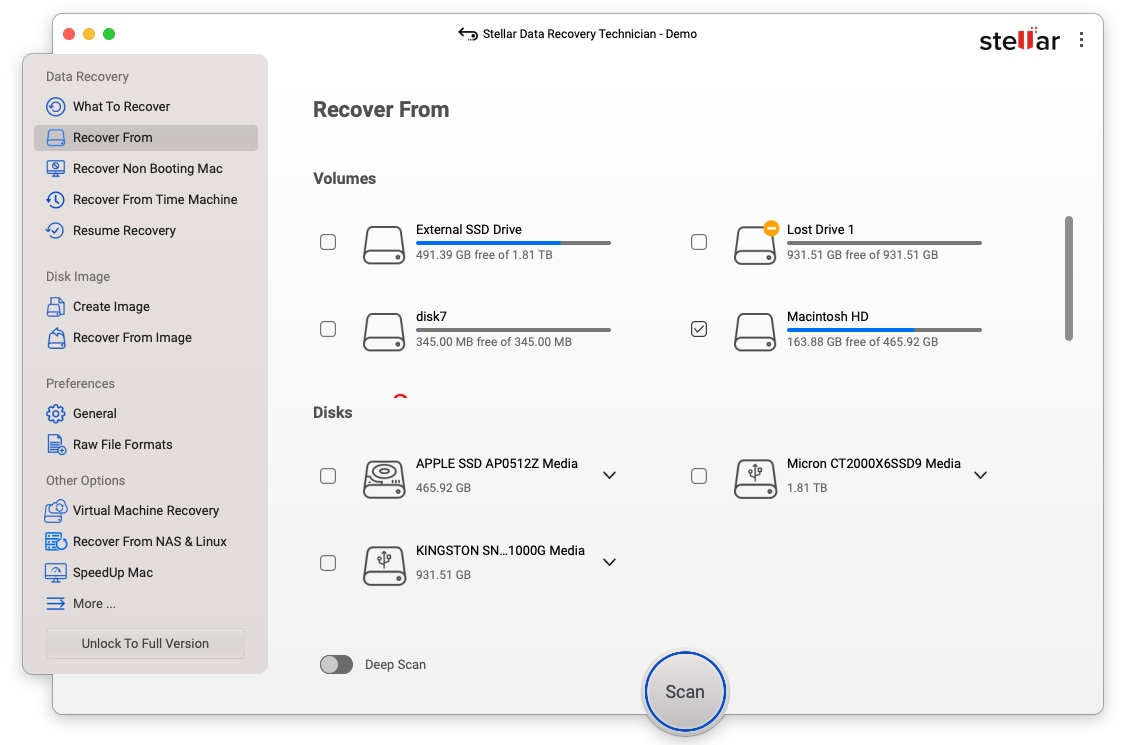Check the KINGSTON SN…1000G Media checkbox
The width and height of the screenshot is (1126, 745).
coord(328,563)
